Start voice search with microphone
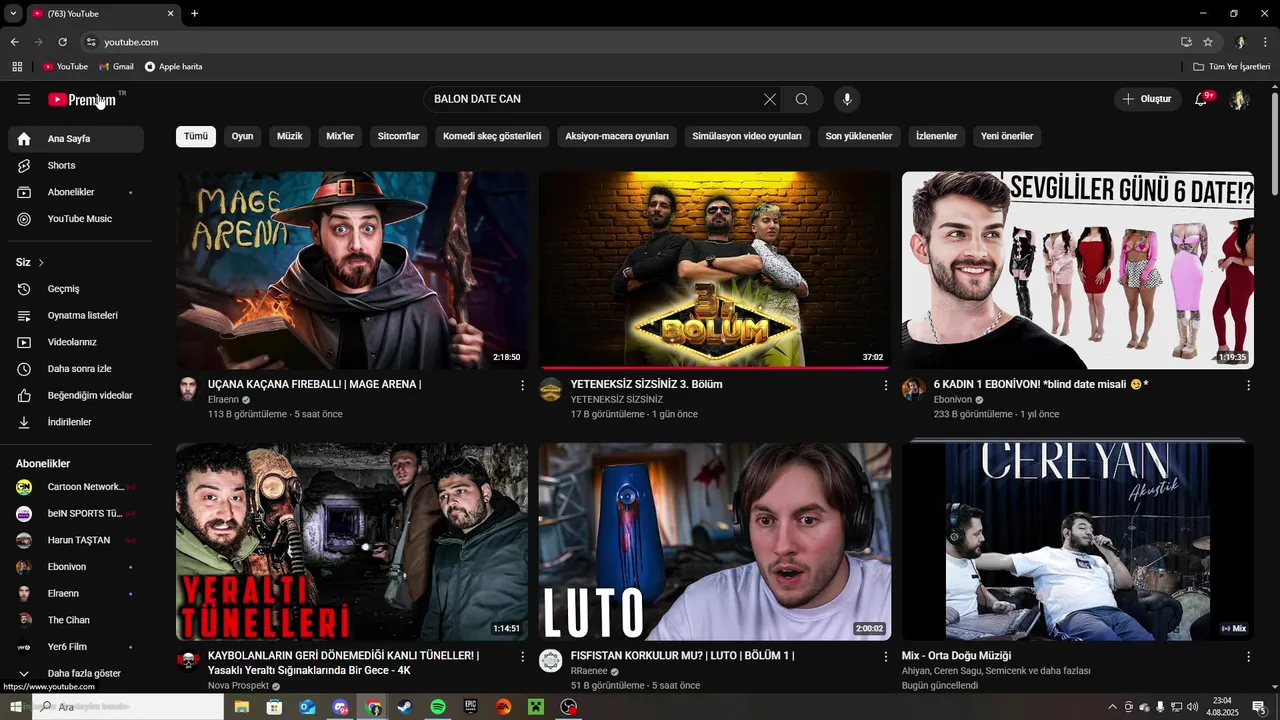 [x=847, y=99]
